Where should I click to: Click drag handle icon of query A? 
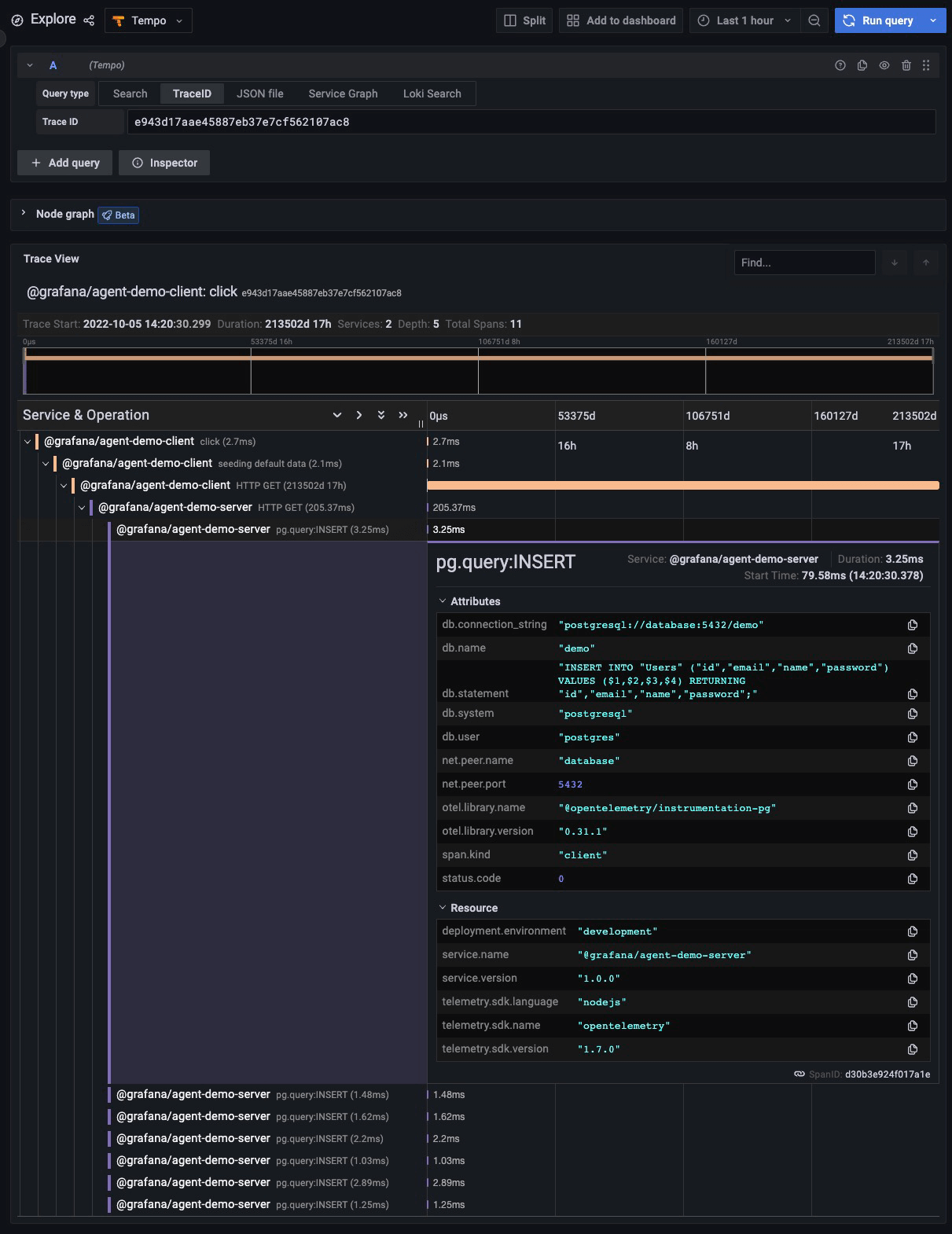pos(926,65)
